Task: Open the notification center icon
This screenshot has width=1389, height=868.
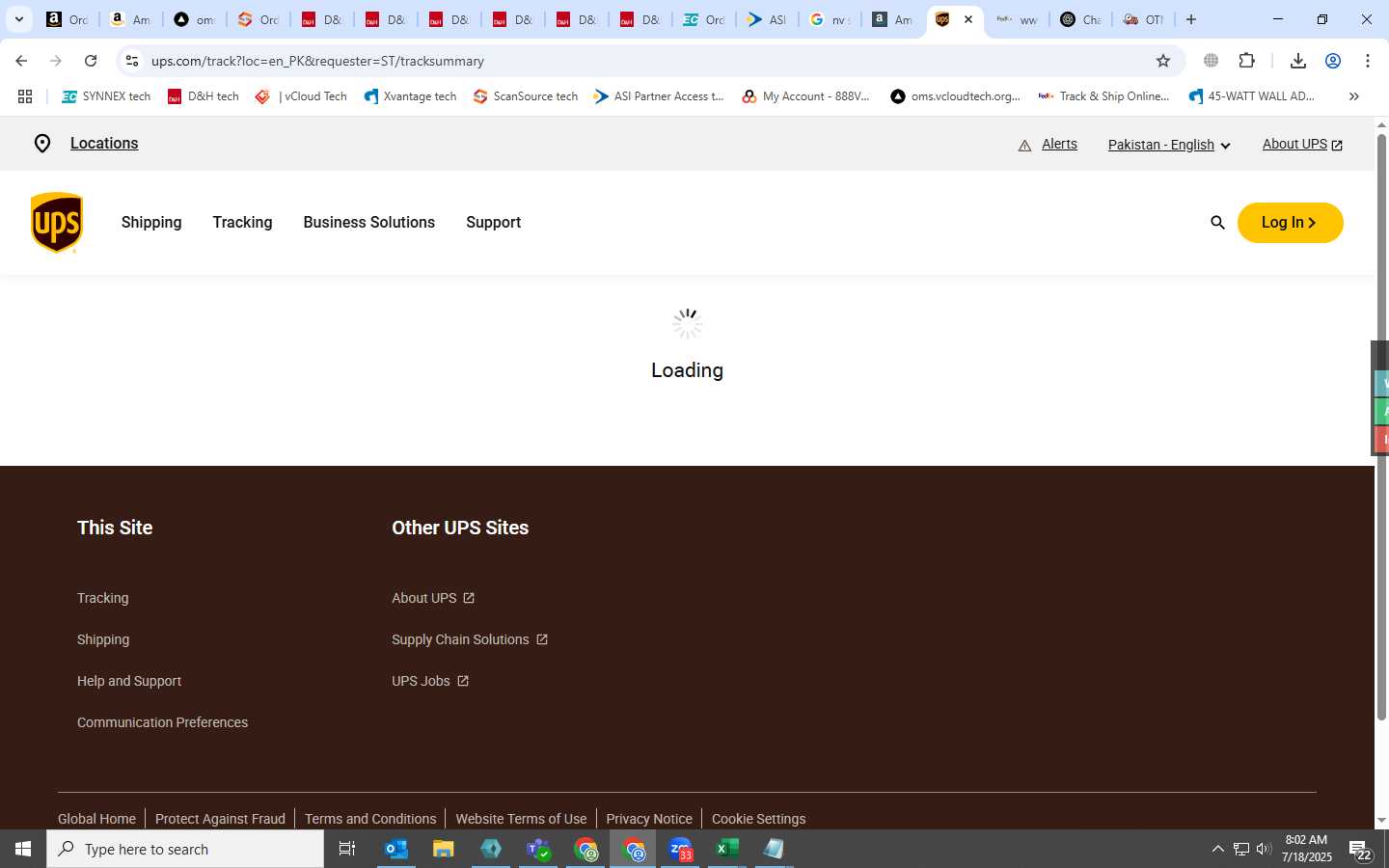Action: pyautogui.click(x=1361, y=850)
